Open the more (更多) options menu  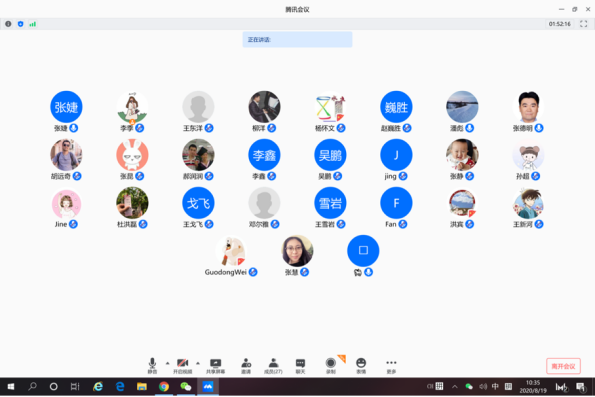391,365
